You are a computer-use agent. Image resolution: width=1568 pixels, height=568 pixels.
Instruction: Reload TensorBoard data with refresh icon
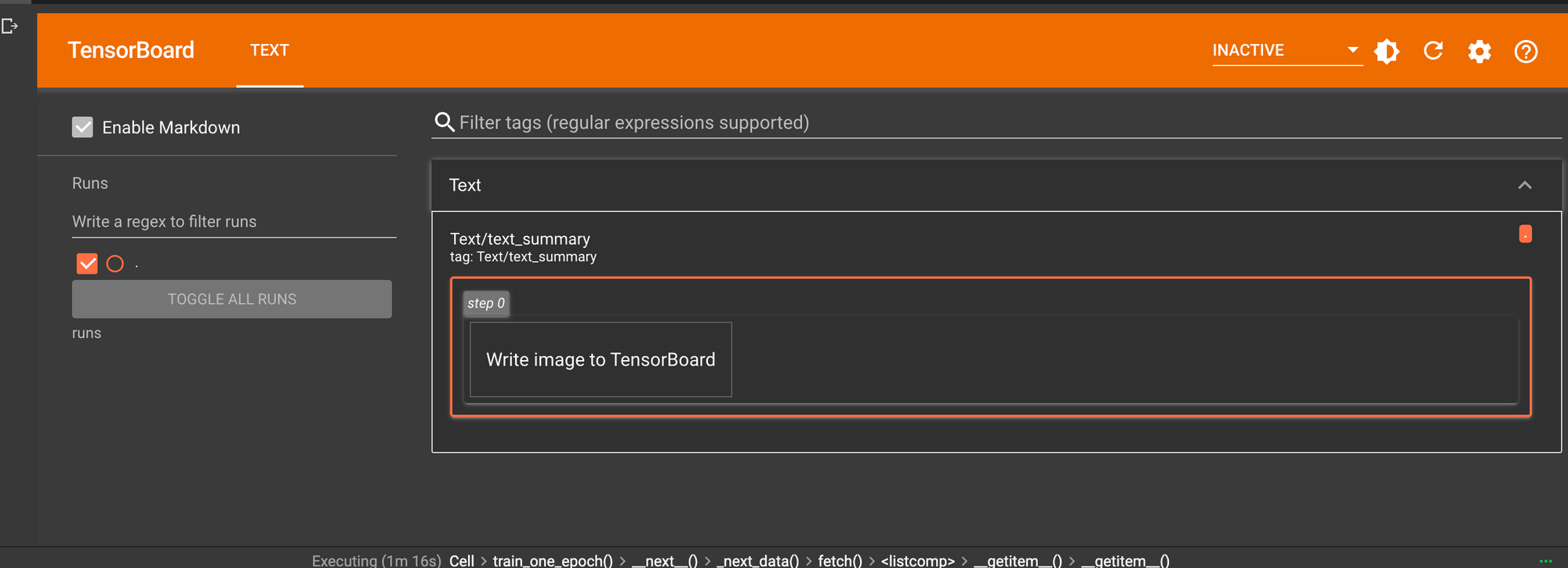(x=1433, y=51)
